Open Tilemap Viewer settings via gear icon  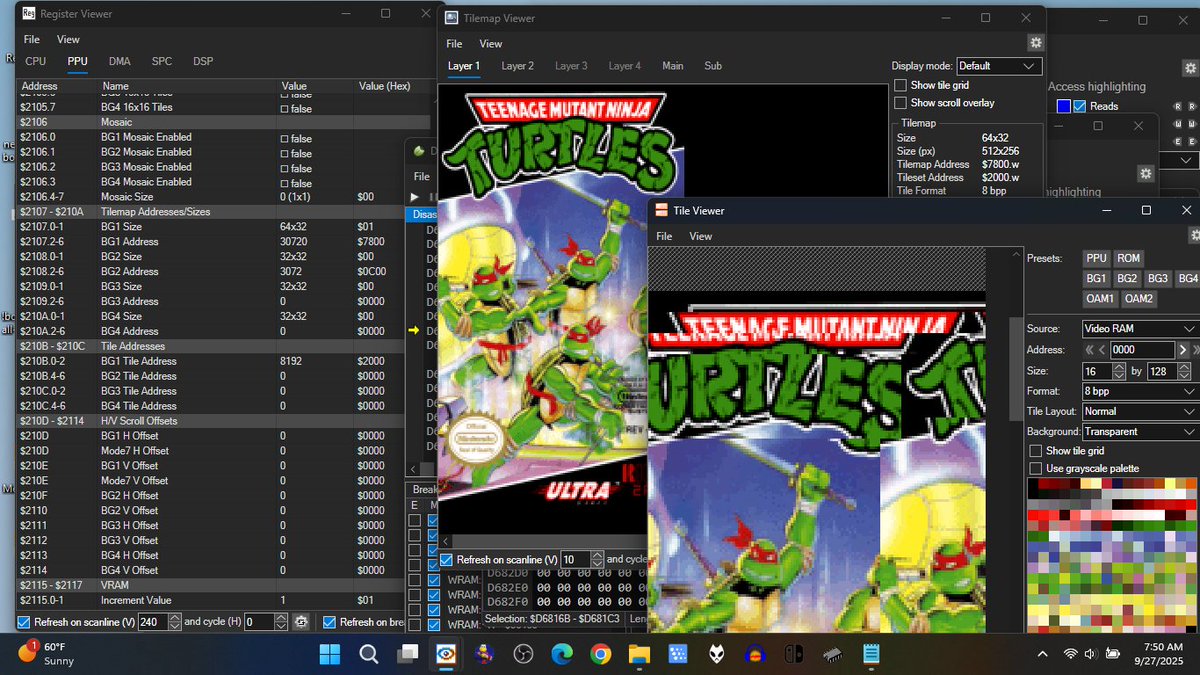coord(1035,43)
